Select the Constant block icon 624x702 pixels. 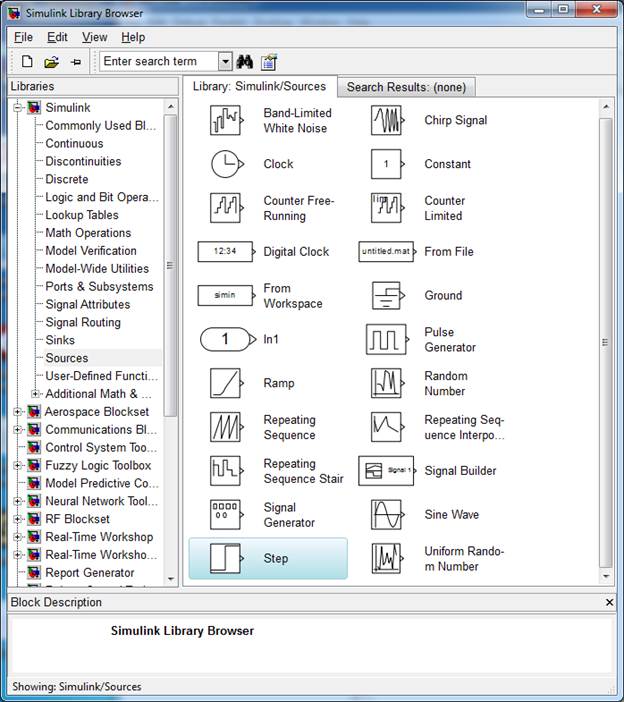click(388, 164)
